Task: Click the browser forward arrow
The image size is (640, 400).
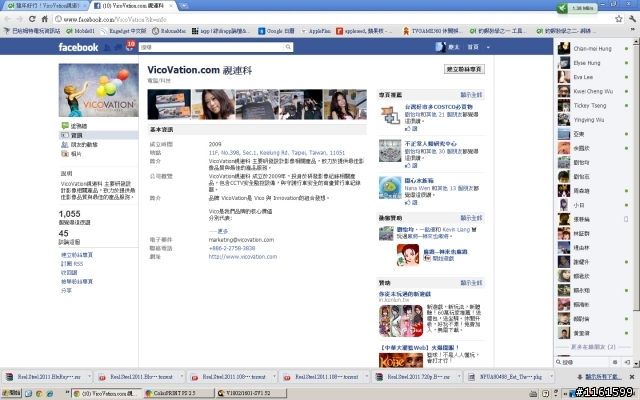Action: (20, 19)
